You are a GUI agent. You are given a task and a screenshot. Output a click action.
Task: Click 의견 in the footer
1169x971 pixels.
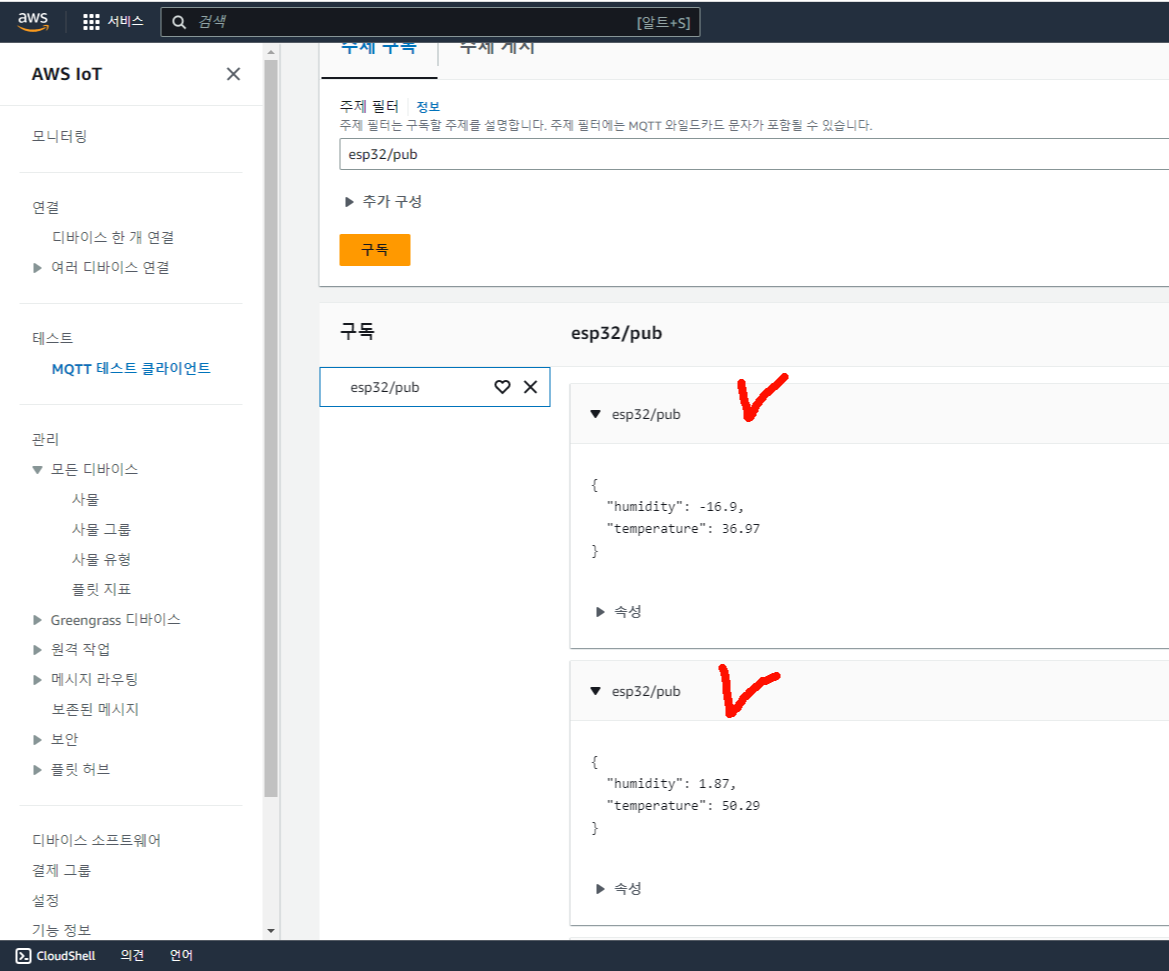132,955
